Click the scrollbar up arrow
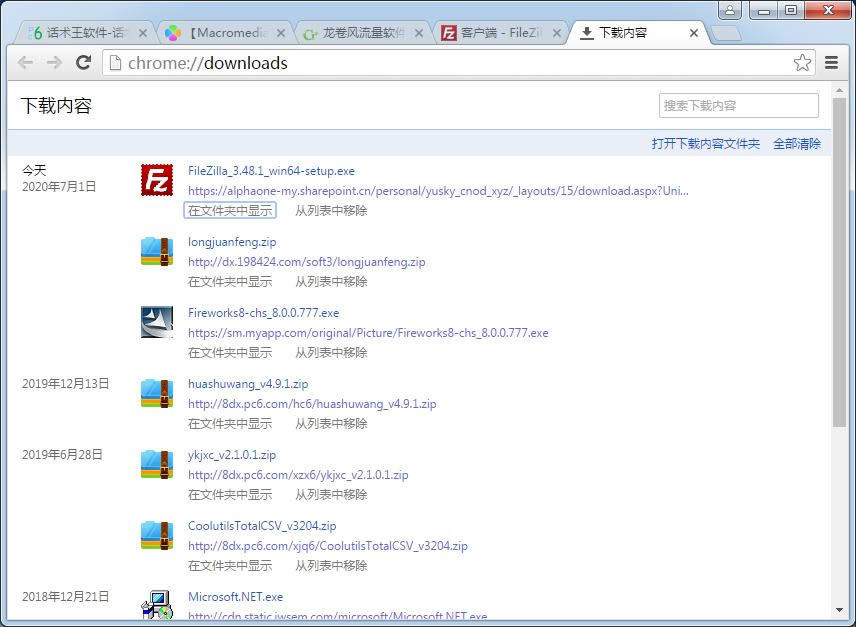Screen dimensions: 856x627 (839, 89)
